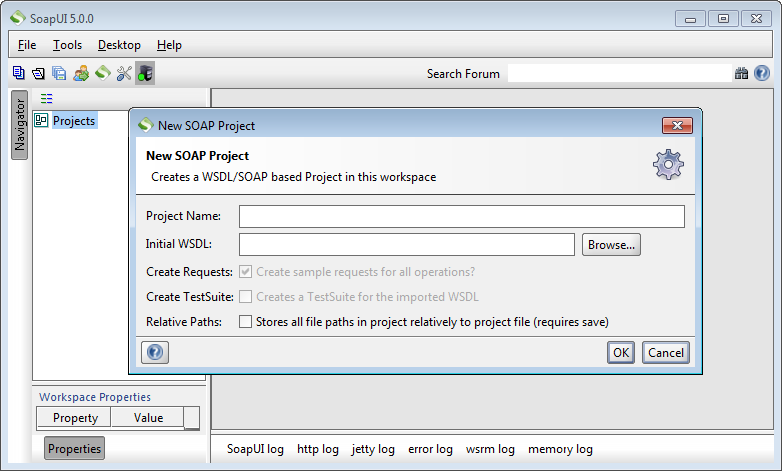
Task: Click the Project Name input field
Action: (462, 217)
